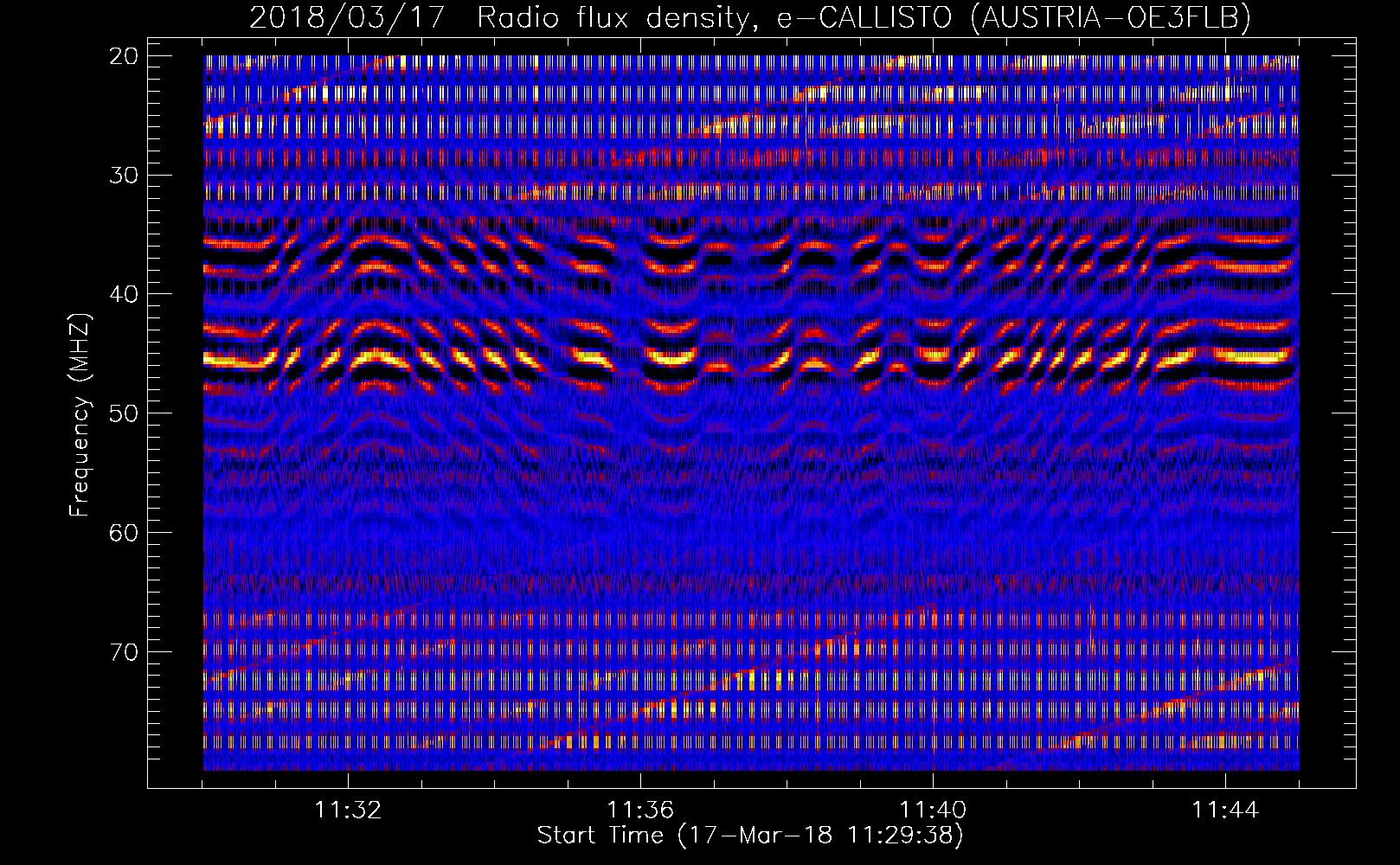The height and width of the screenshot is (865, 1400).
Task: Click the 'Start Time (17-Mar-18 11:29:38)' label
Action: pos(750,836)
